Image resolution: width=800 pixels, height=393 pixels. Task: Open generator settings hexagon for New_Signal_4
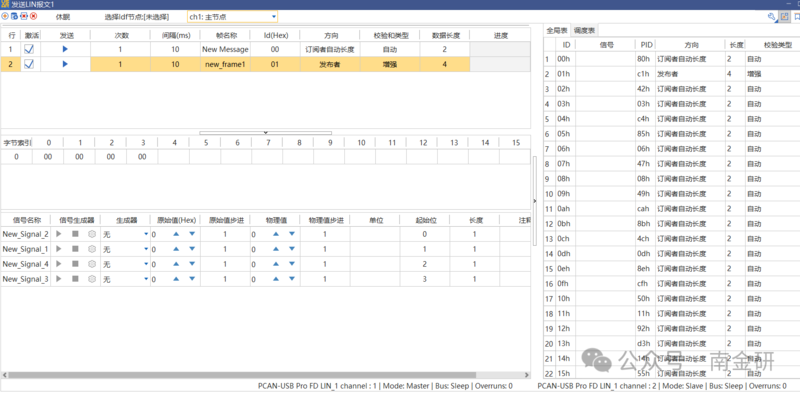pyautogui.click(x=92, y=264)
